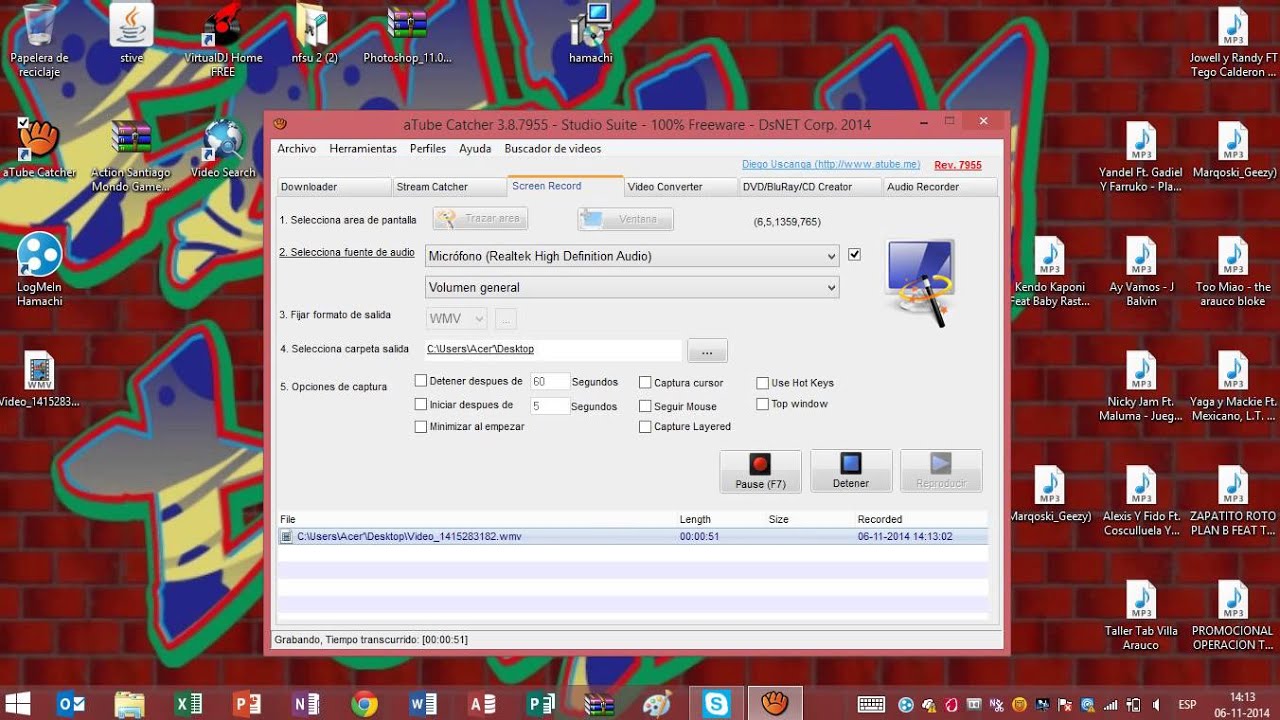The image size is (1280, 720).
Task: Select the Video Search desktop shortcut
Action: 223,148
